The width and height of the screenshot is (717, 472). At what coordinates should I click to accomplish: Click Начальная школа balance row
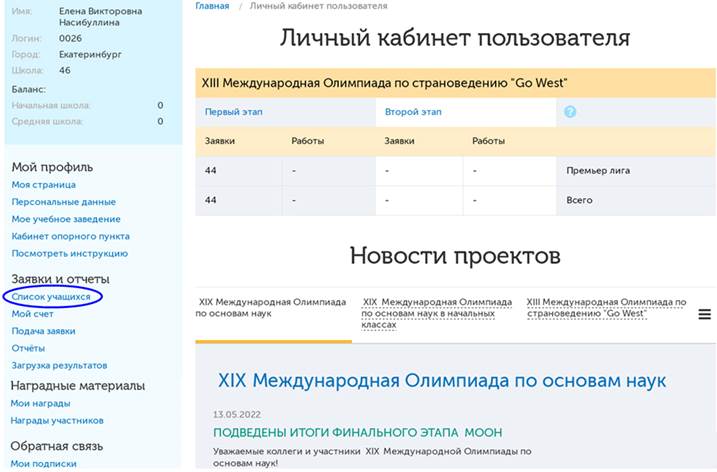point(87,106)
